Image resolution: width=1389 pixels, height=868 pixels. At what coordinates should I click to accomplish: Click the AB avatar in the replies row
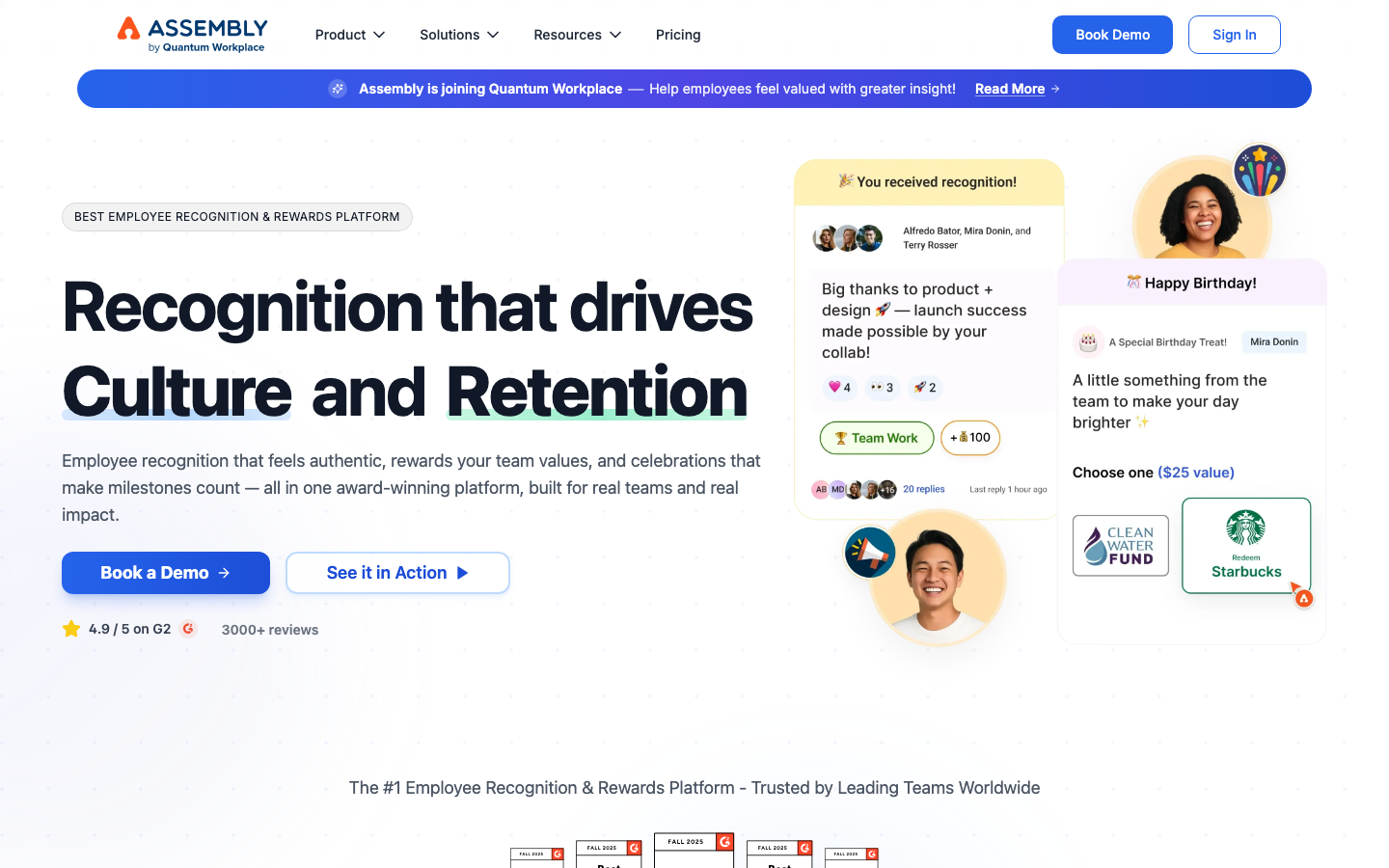pyautogui.click(x=821, y=489)
